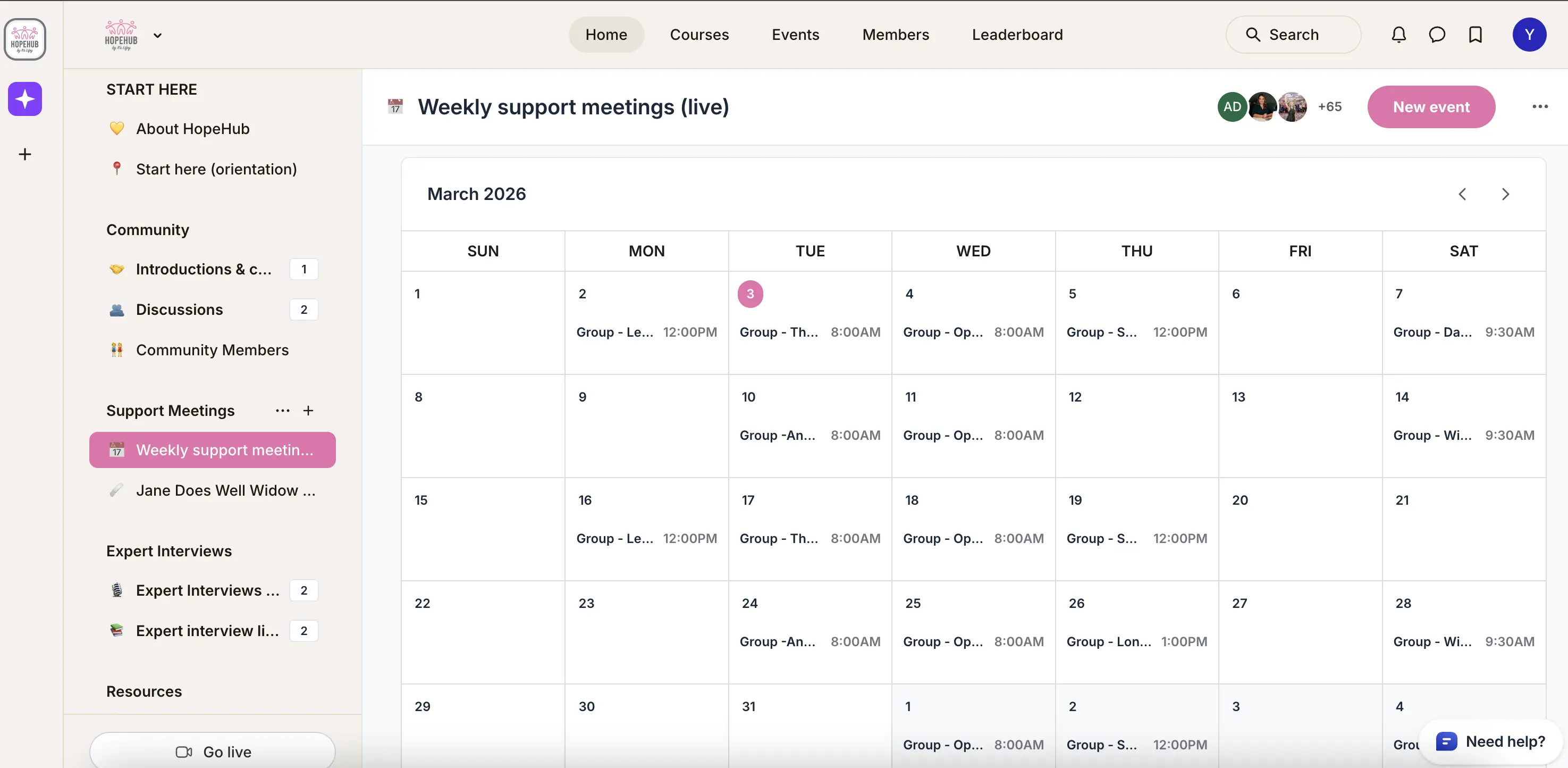This screenshot has height=768, width=1568.
Task: Go to next month with the right arrow
Action: (1505, 194)
